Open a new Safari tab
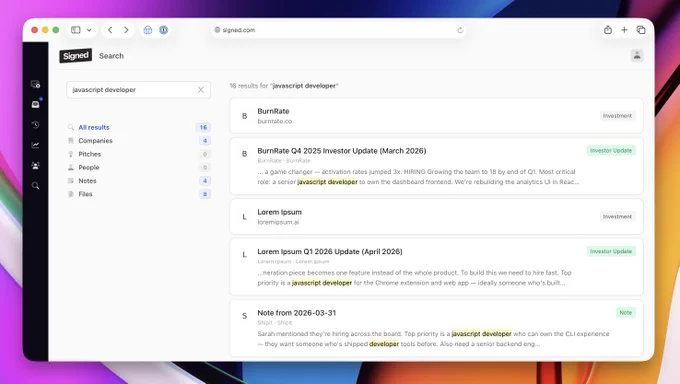Image resolution: width=680 pixels, height=384 pixels. [x=624, y=30]
